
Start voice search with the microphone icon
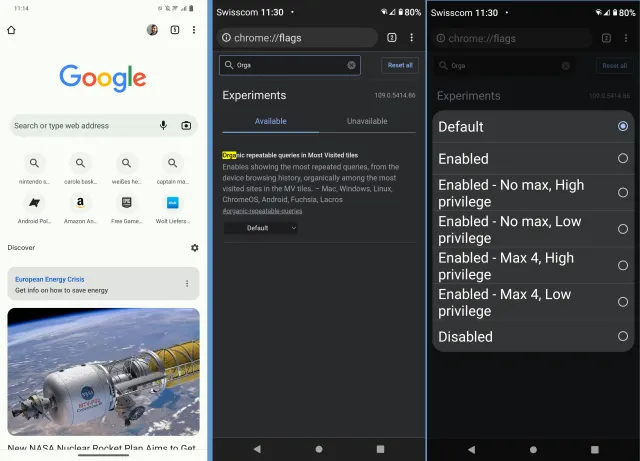tap(163, 125)
